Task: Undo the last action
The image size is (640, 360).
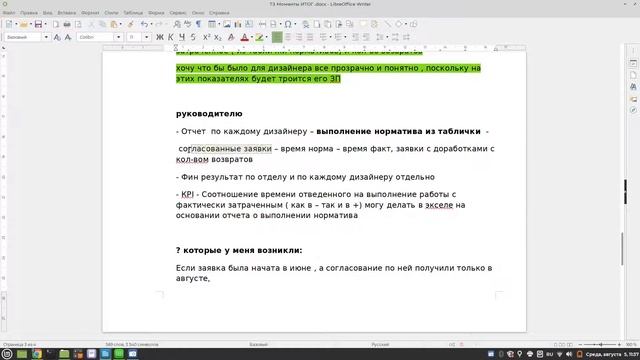Action: pos(144,24)
